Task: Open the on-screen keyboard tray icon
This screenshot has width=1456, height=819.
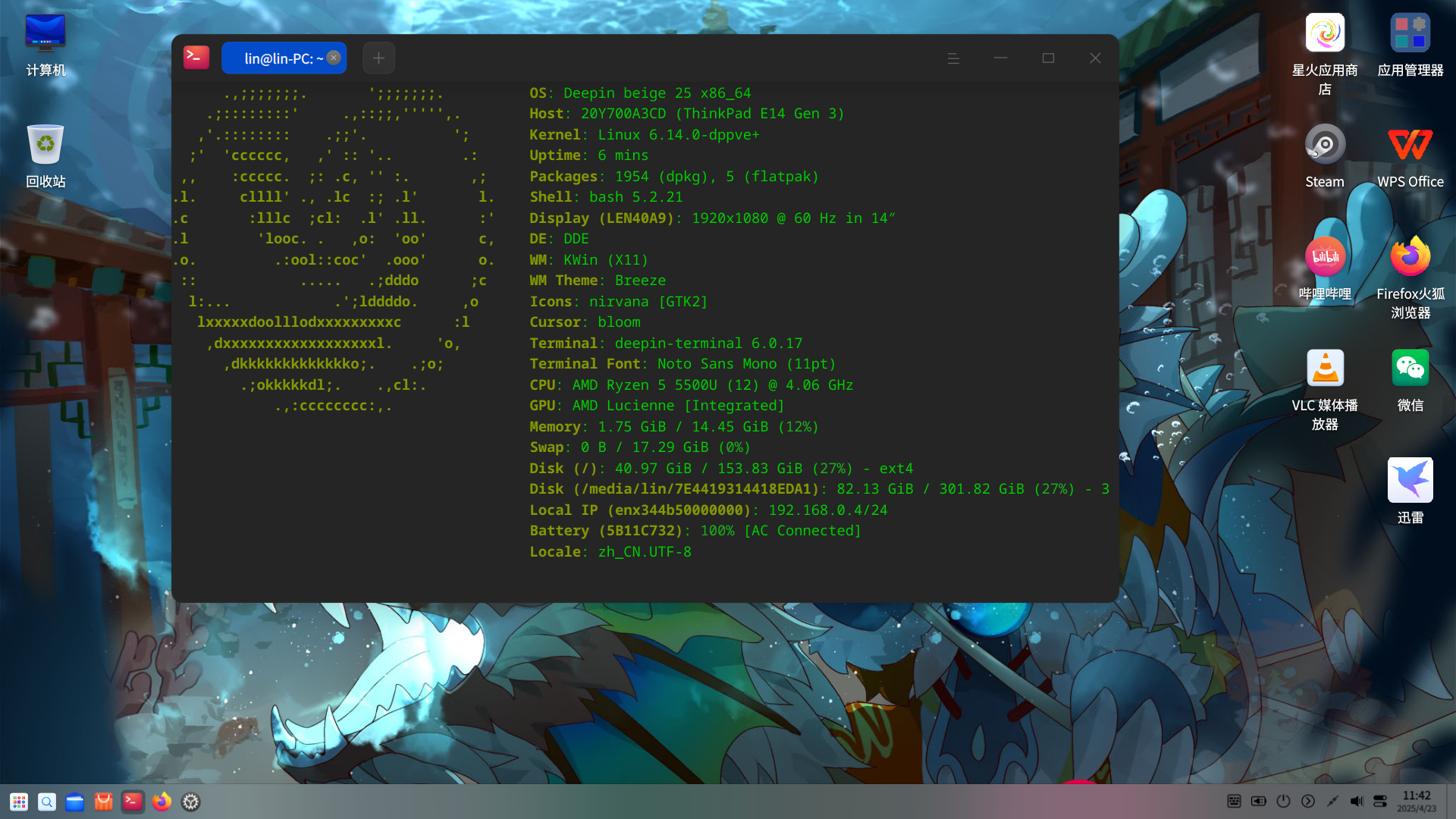Action: click(1234, 801)
